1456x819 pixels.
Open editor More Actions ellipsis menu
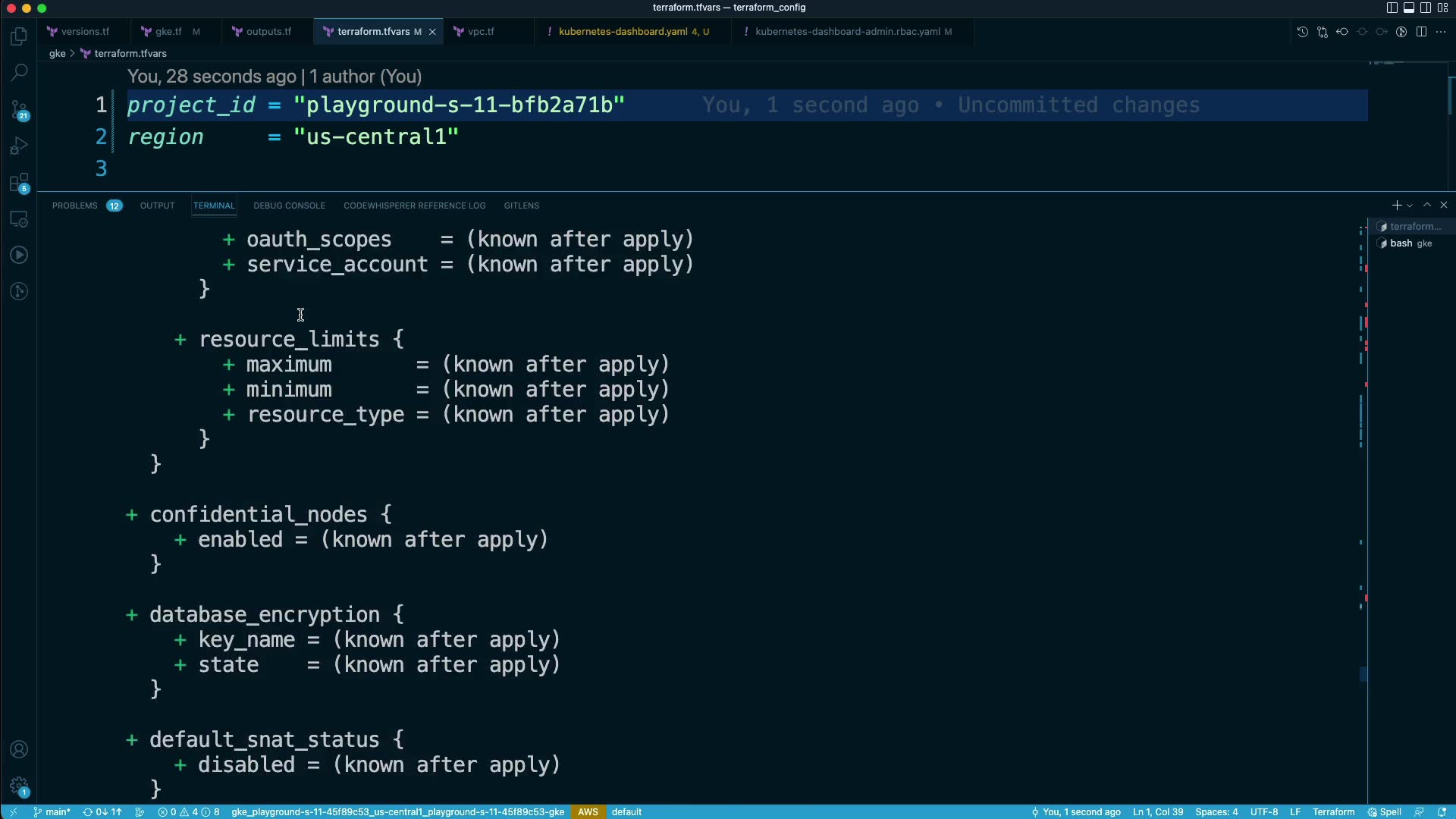(1441, 32)
